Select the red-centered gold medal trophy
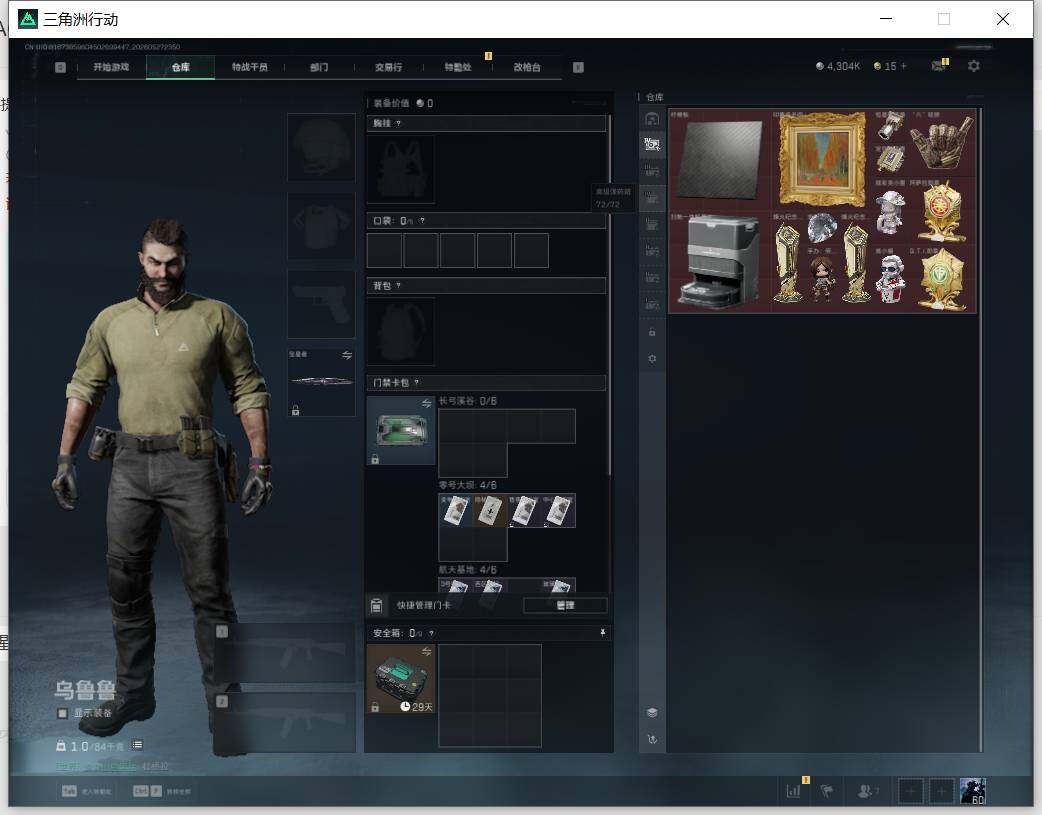1042x815 pixels. pyautogui.click(x=942, y=211)
